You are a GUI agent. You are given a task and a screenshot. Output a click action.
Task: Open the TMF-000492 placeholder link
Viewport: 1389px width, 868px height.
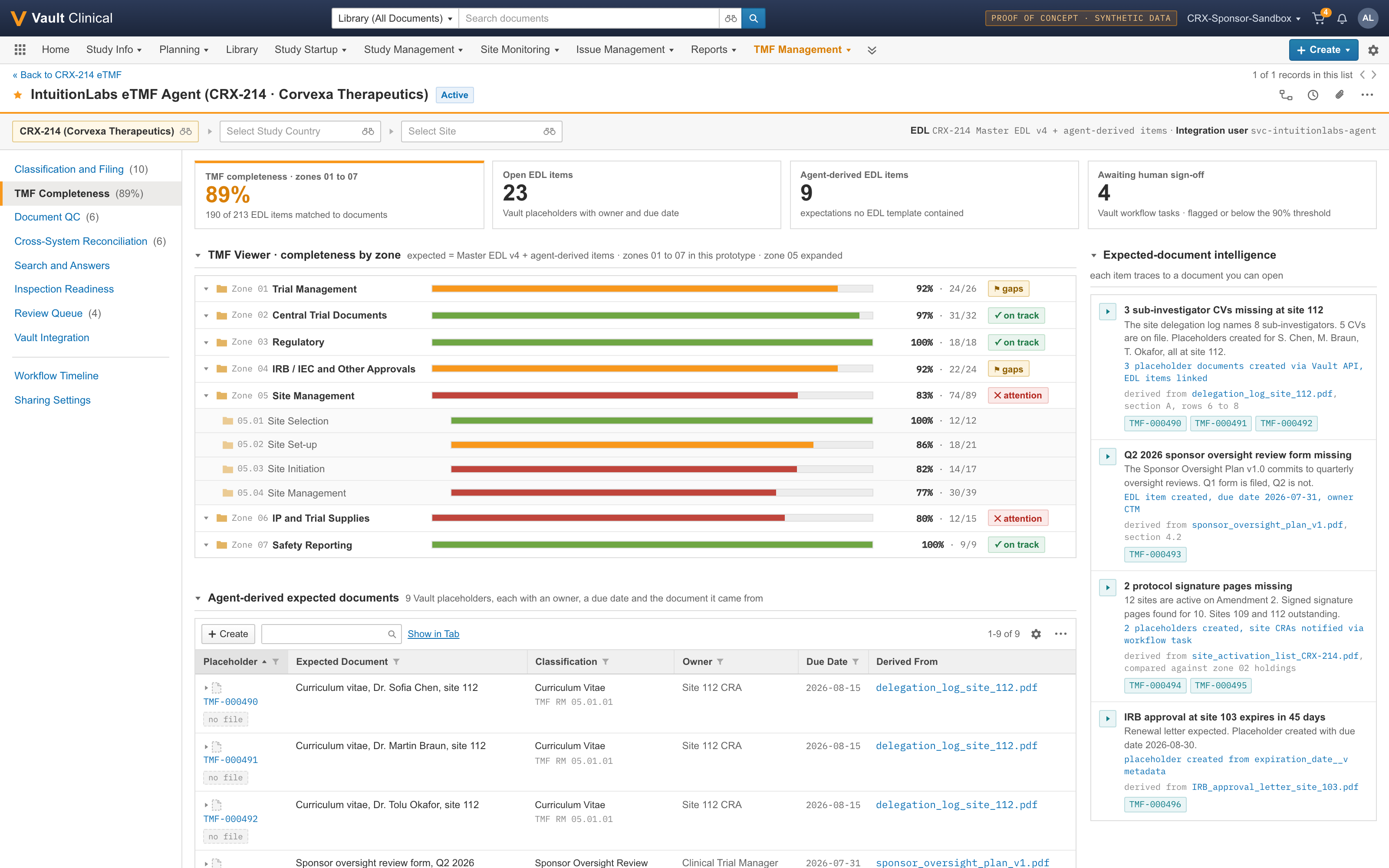click(x=230, y=819)
